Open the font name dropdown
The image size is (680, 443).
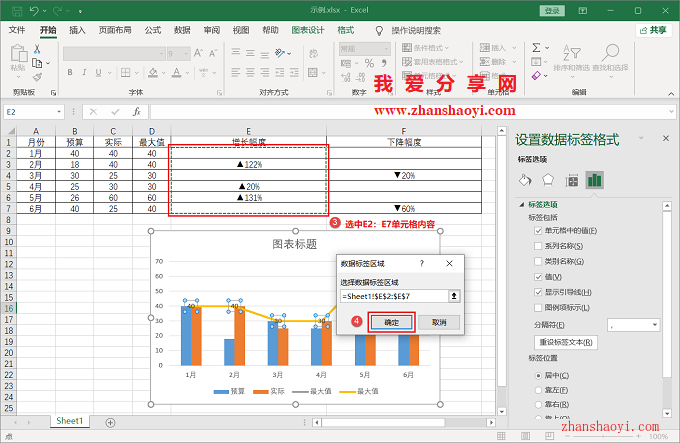click(161, 54)
